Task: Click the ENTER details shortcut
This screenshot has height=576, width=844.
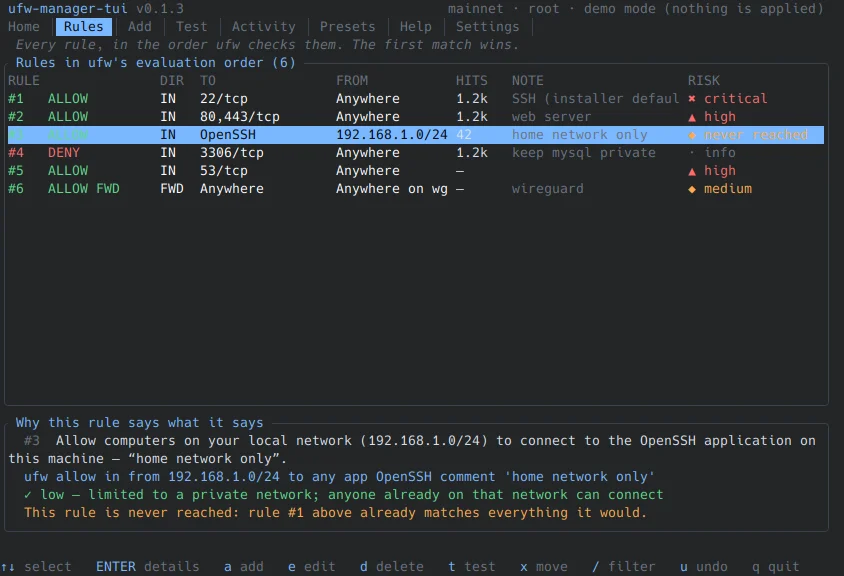Action: 147,567
